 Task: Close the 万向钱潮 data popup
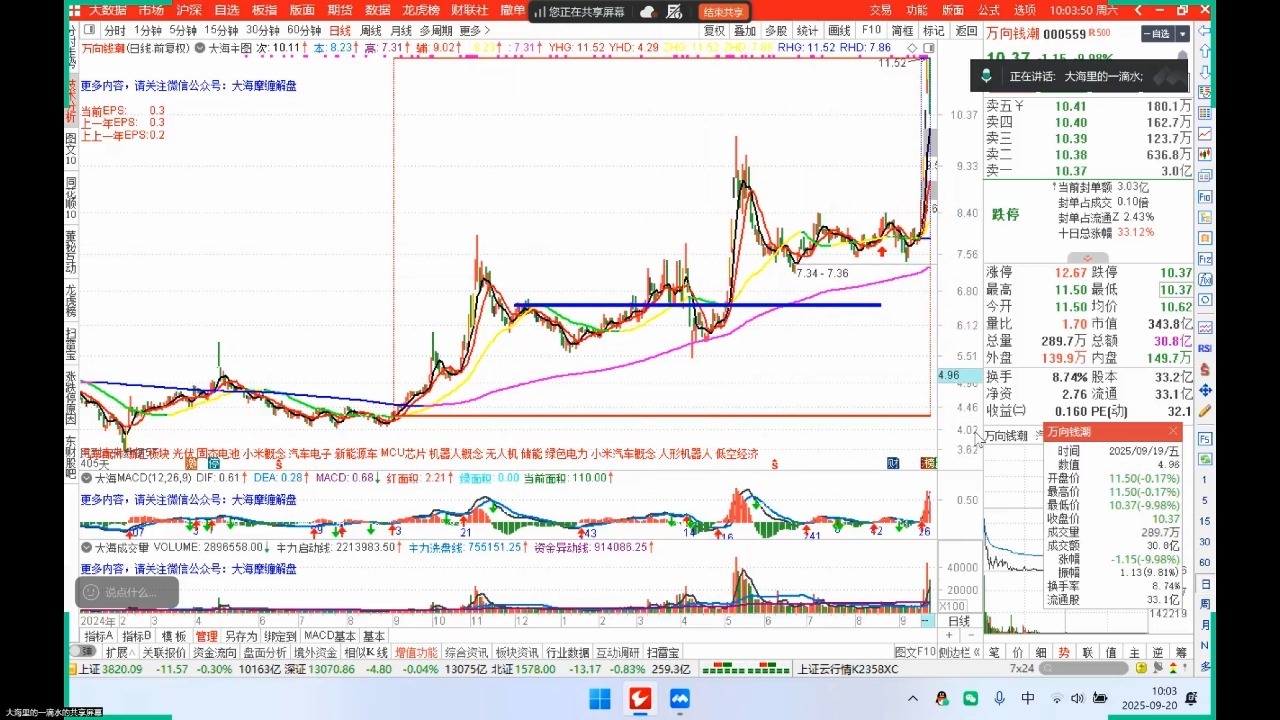coord(1173,432)
